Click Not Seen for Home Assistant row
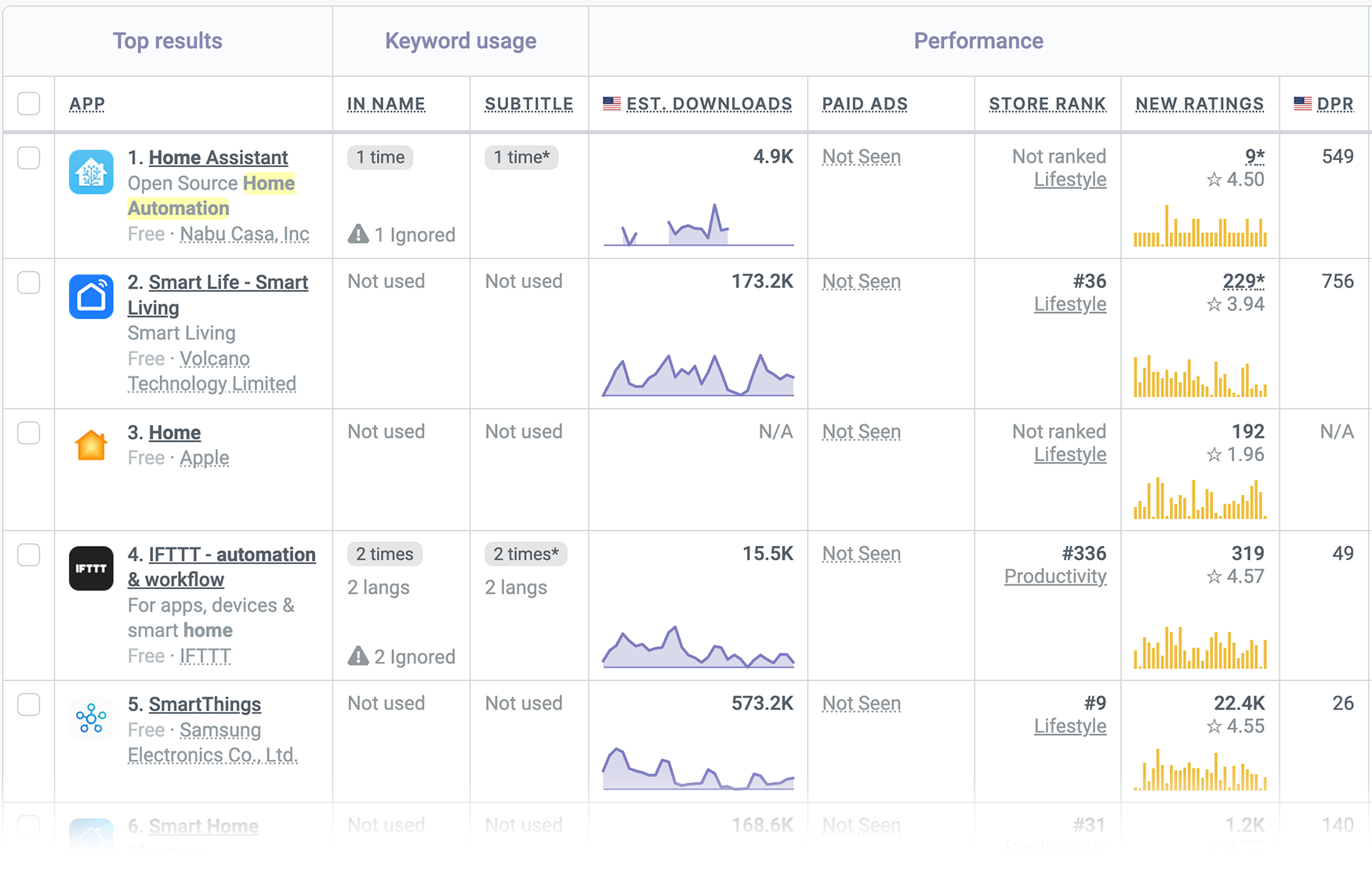The image size is (1372, 873). [x=861, y=157]
